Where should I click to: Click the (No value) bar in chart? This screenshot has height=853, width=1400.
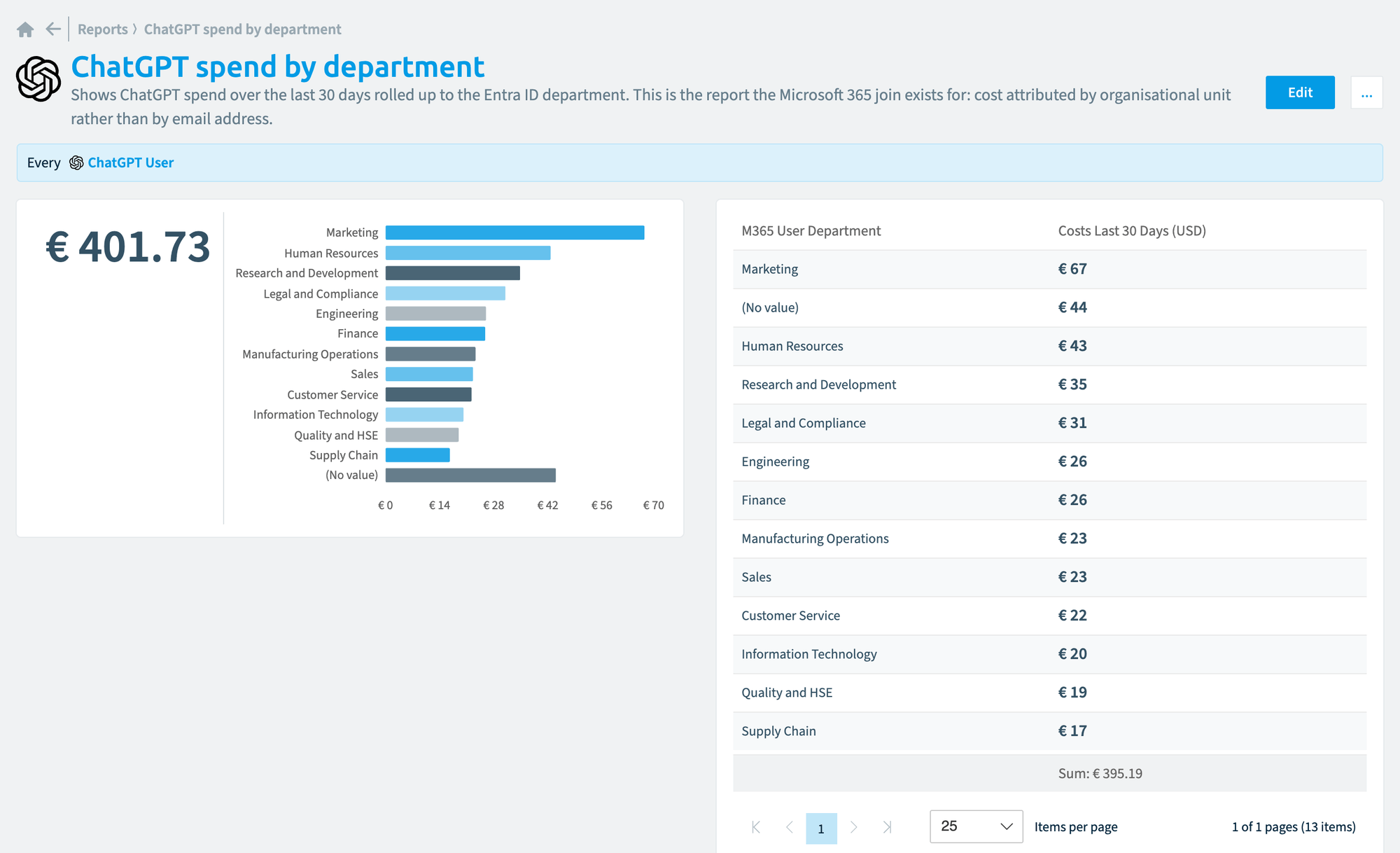(470, 476)
